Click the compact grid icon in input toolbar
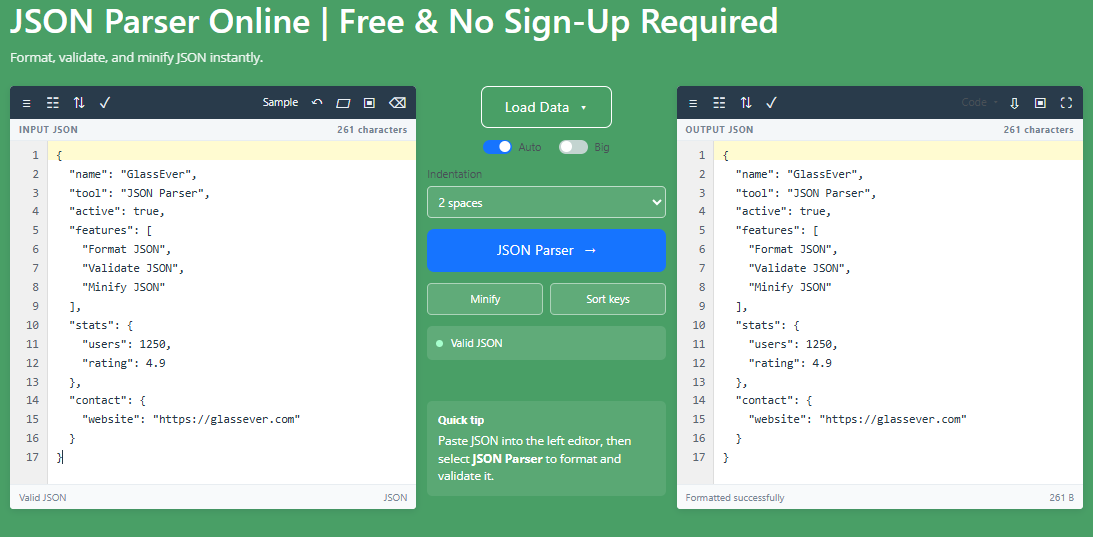1093x537 pixels. (x=53, y=103)
